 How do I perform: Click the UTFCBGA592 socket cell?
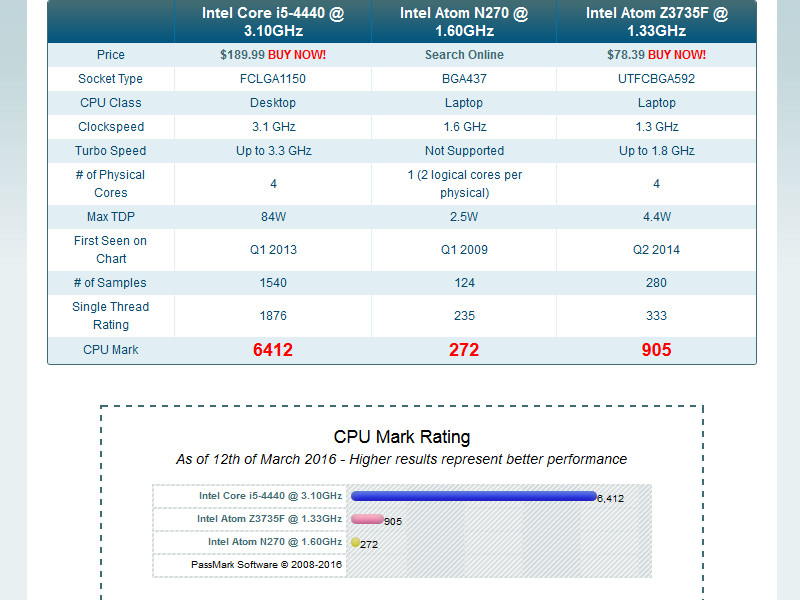[657, 79]
